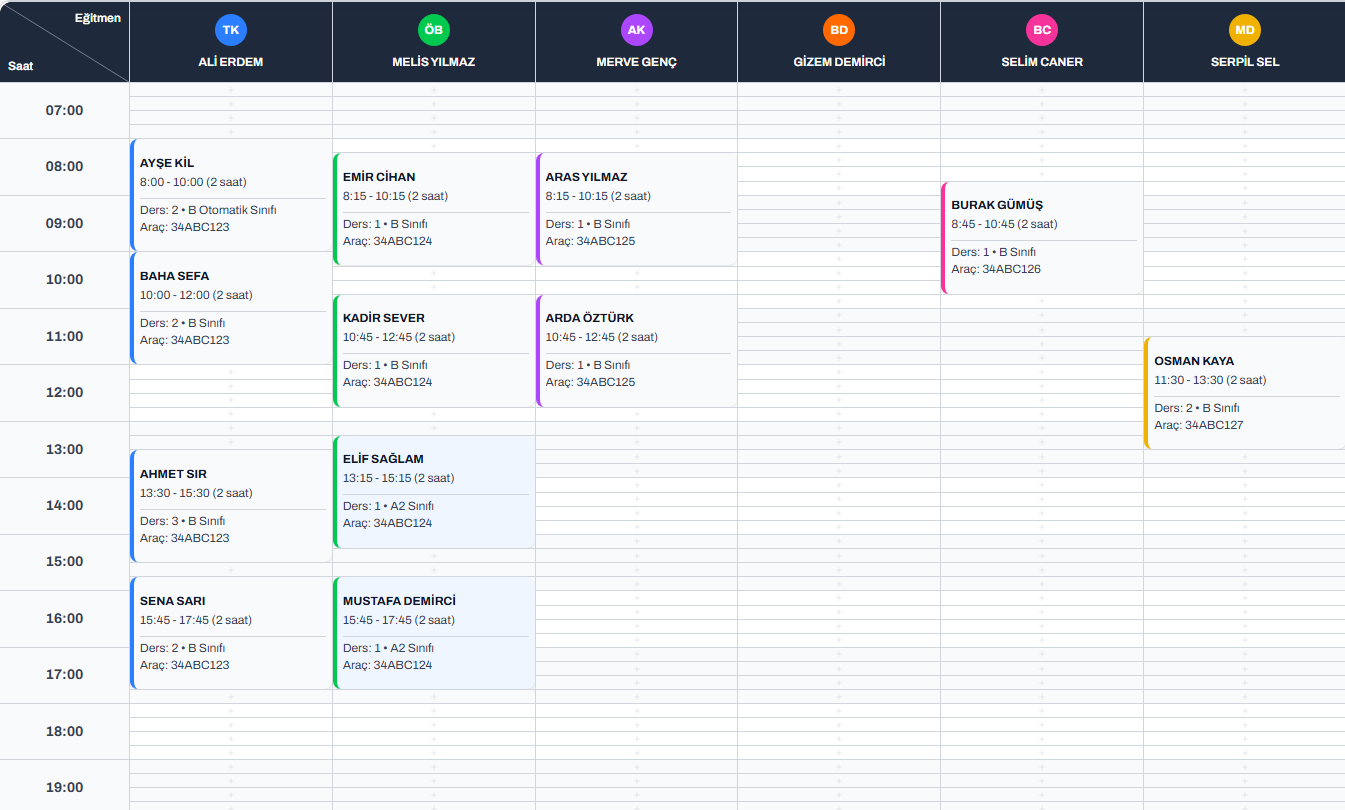Click Gizem Demirci's orange BD avatar

pos(839,30)
